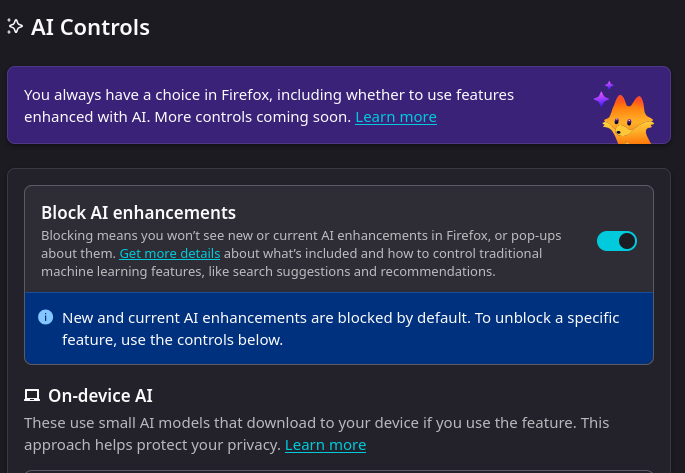Image resolution: width=685 pixels, height=473 pixels.
Task: Click the Firefox fox mascot illustration
Action: coord(627,120)
